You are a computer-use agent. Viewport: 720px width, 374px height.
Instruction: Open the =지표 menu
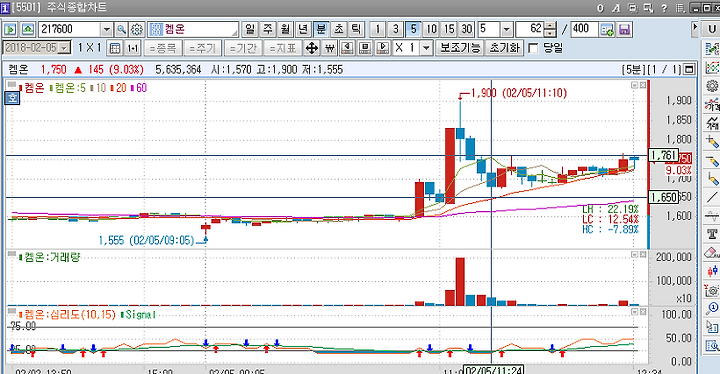(x=282, y=48)
